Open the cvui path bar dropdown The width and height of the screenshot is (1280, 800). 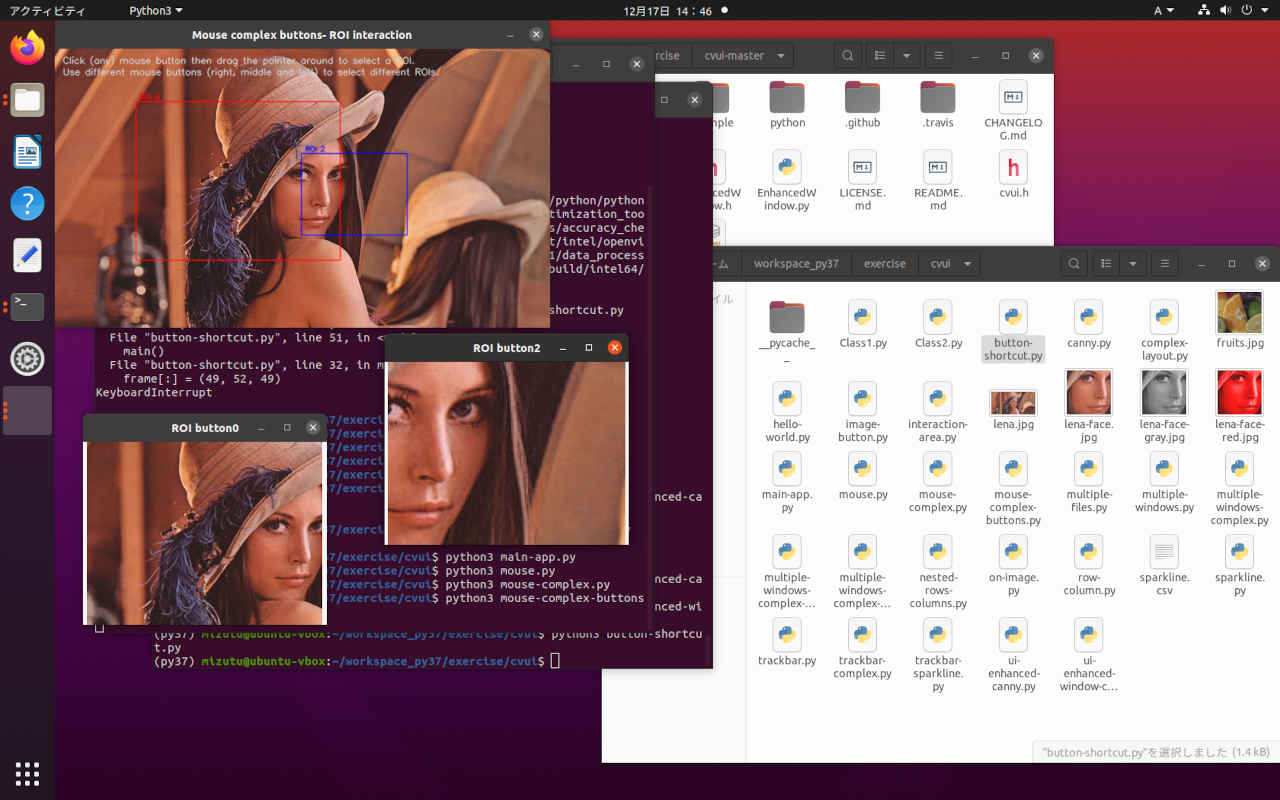click(x=967, y=264)
